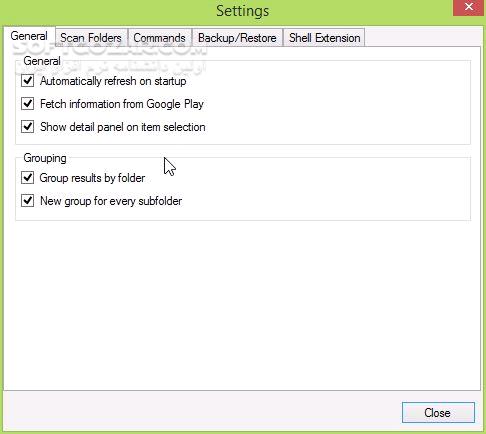
Task: Toggle Show detail panel on item selection checkbox
Action: 27,127
